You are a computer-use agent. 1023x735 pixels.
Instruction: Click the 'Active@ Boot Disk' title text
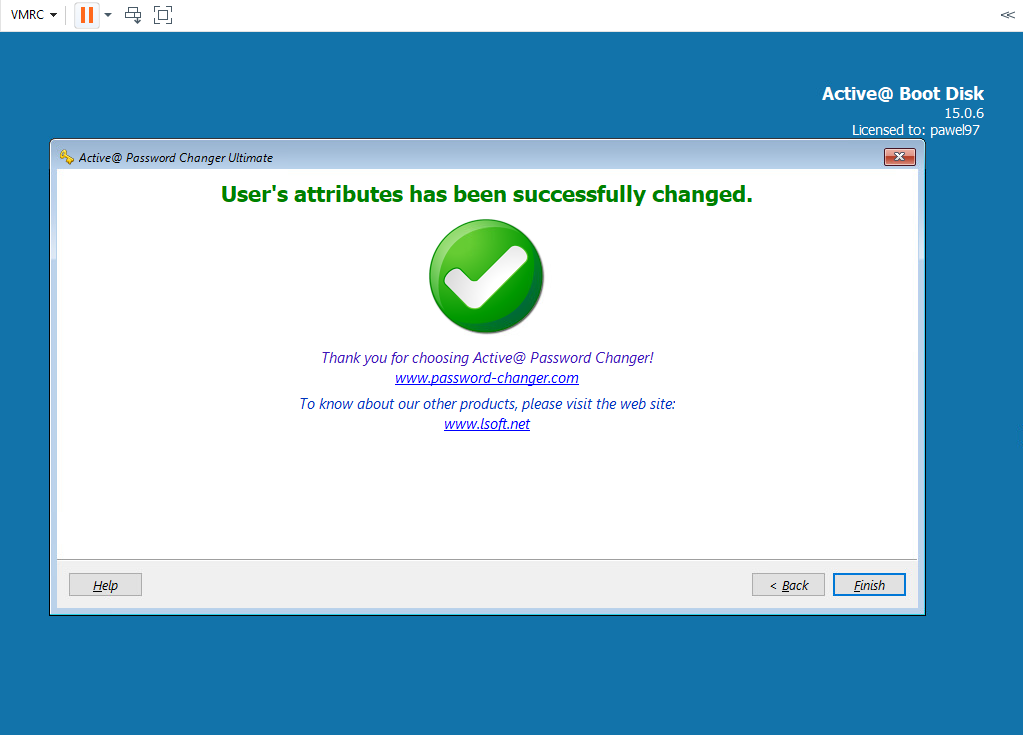pos(902,94)
